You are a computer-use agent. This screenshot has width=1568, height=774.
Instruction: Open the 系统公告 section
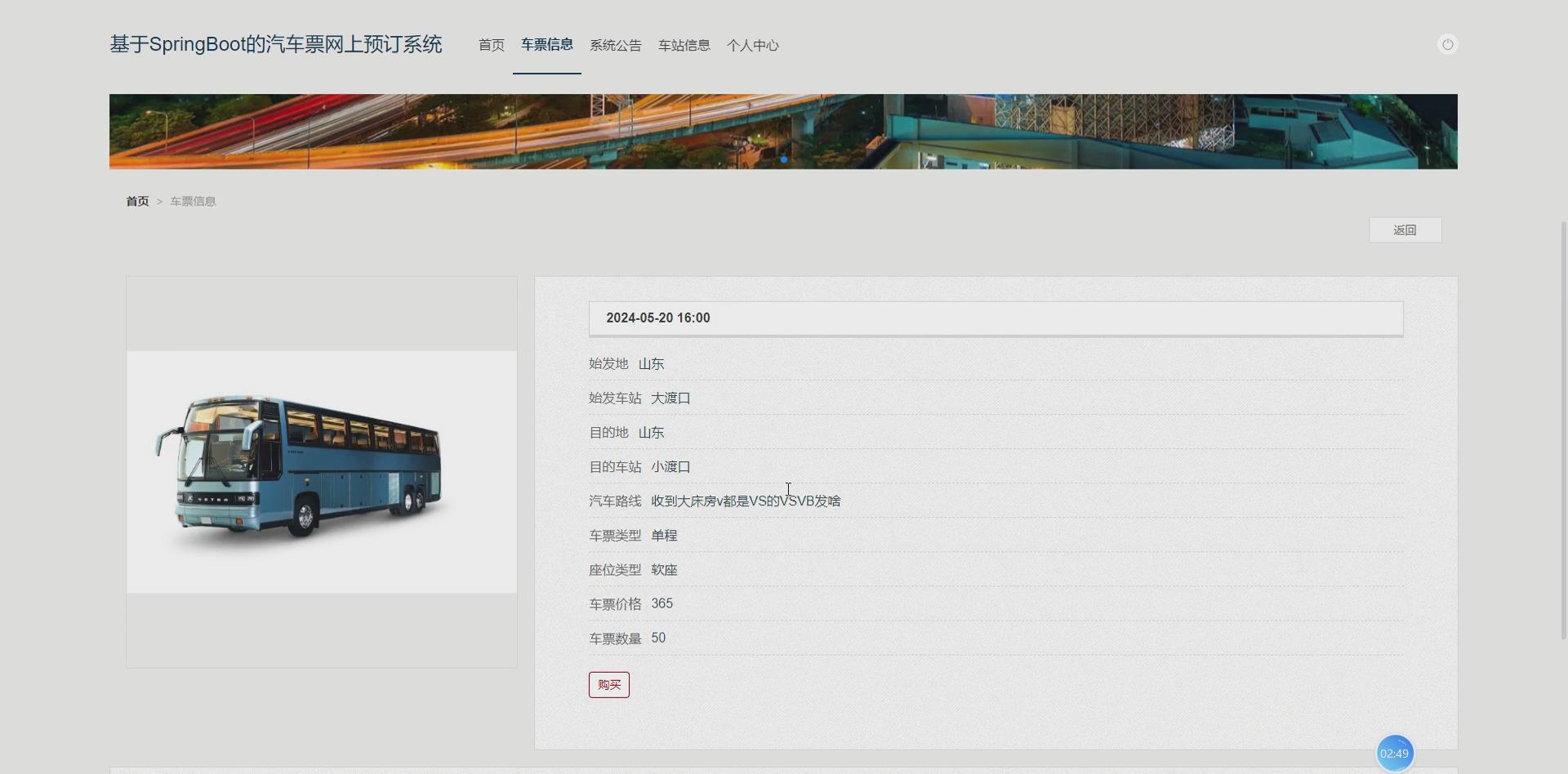pyautogui.click(x=615, y=45)
